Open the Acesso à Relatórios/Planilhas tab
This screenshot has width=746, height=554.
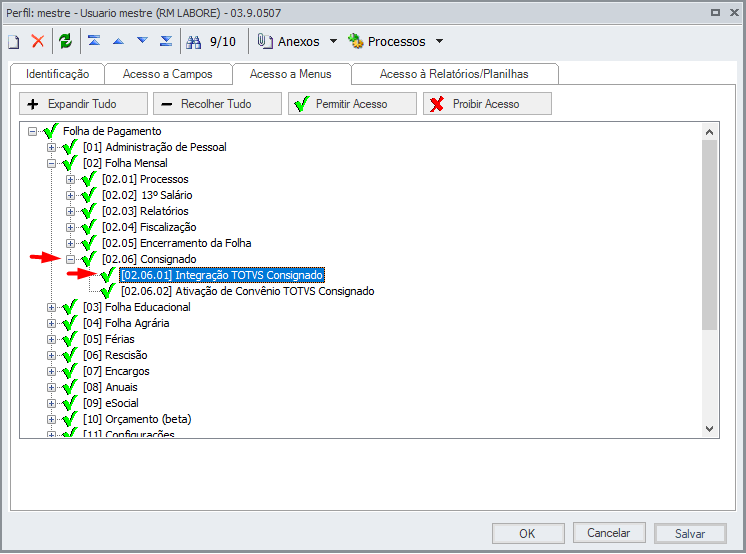[x=454, y=74]
